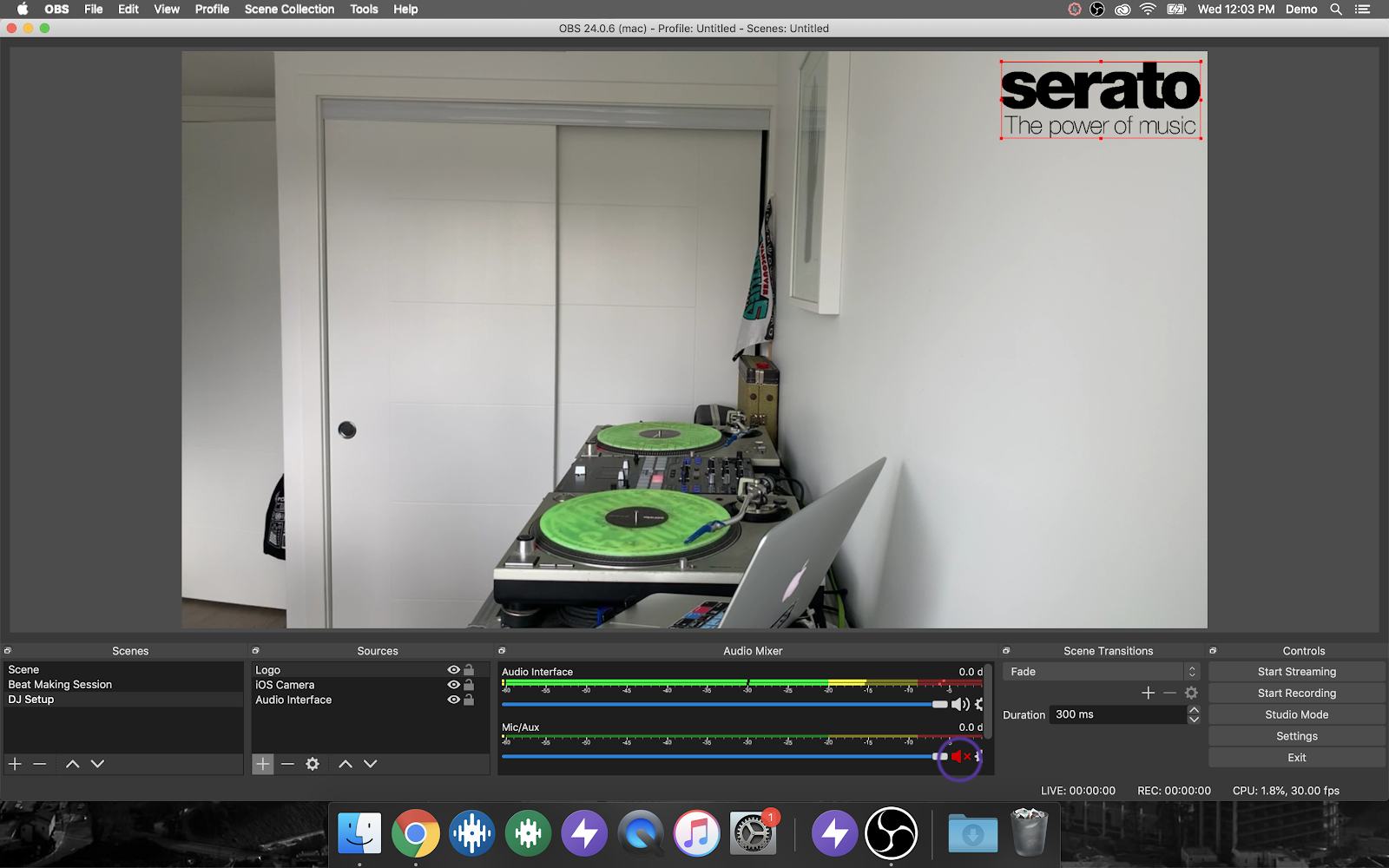Open the Edit menu
This screenshot has width=1389, height=868.
pos(128,10)
